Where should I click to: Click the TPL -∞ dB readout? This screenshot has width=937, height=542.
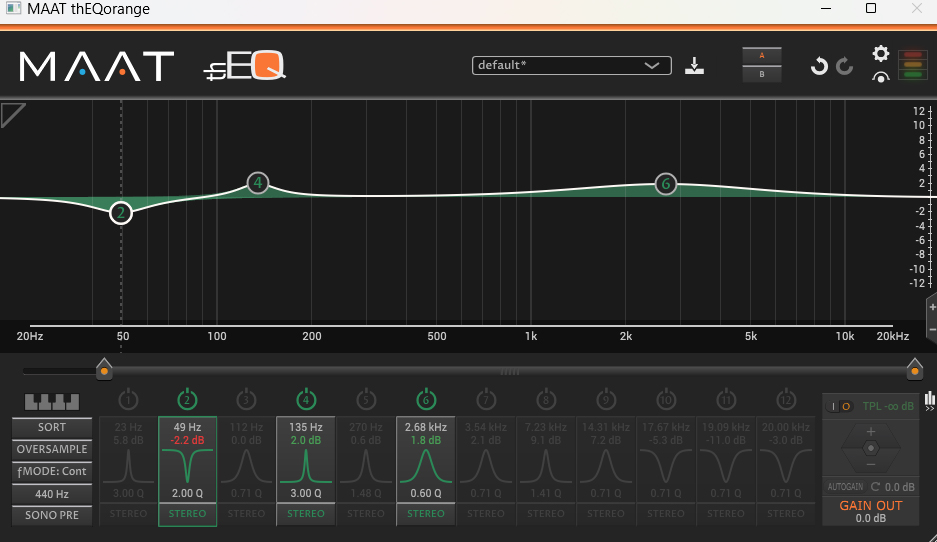[x=888, y=406]
